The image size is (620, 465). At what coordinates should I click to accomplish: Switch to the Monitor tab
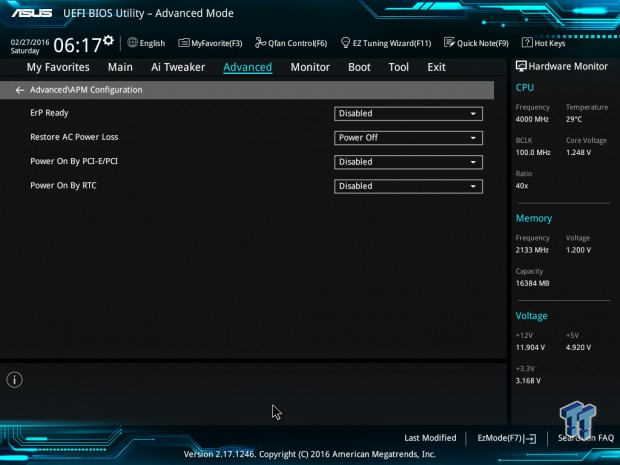click(x=310, y=67)
